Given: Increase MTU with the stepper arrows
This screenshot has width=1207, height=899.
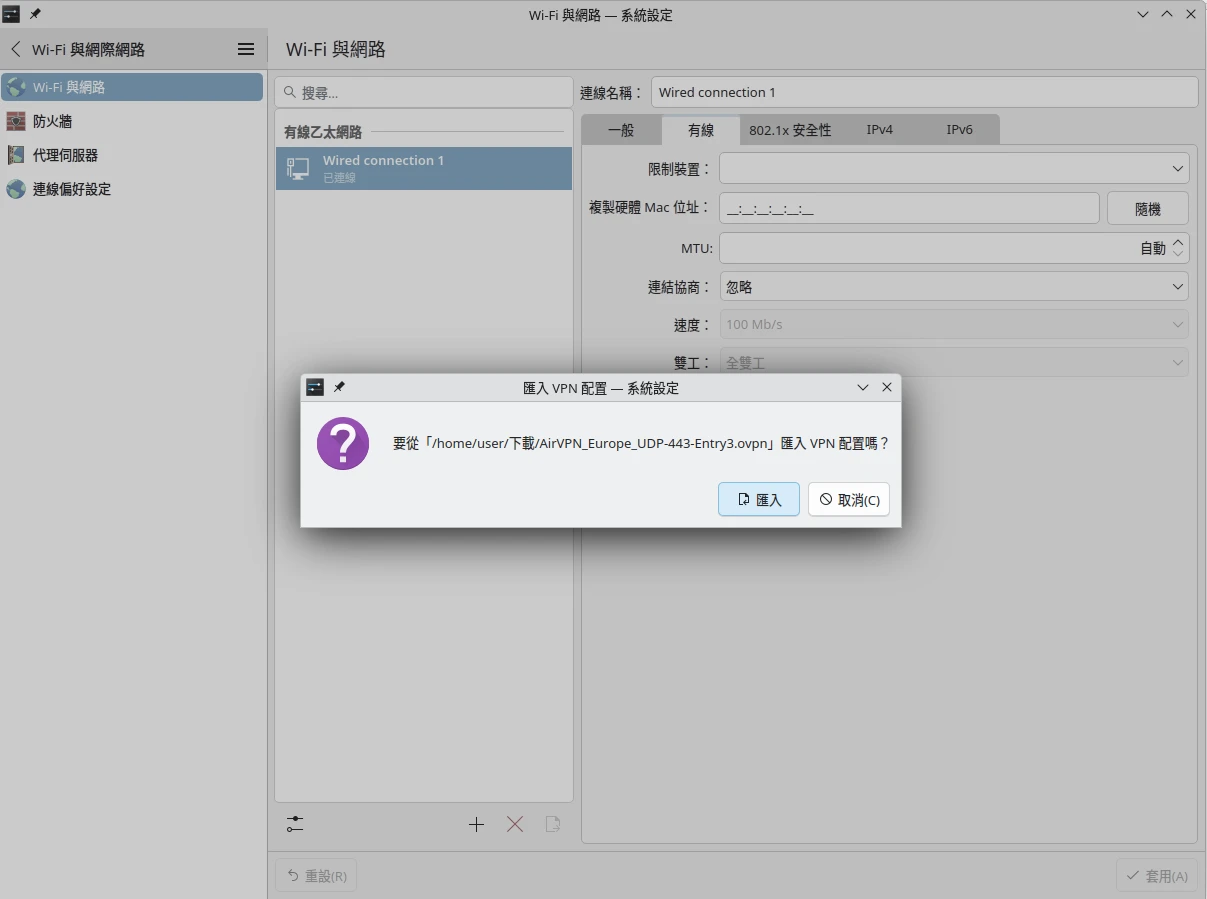Looking at the screenshot, I should click(1179, 243).
